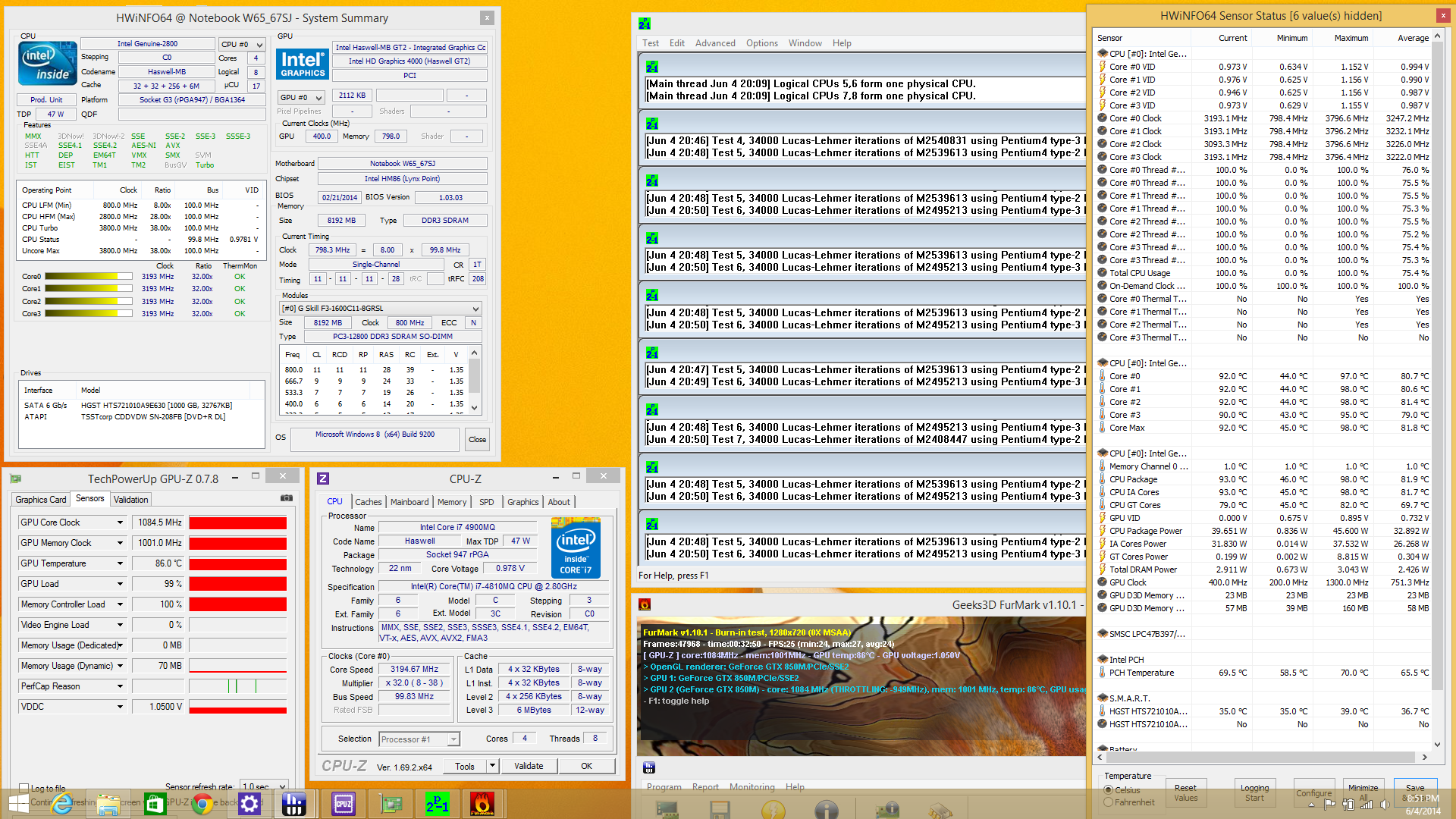The width and height of the screenshot is (1456, 819).
Task: Open the GPU #0 selector dropdown
Action: coord(301,97)
